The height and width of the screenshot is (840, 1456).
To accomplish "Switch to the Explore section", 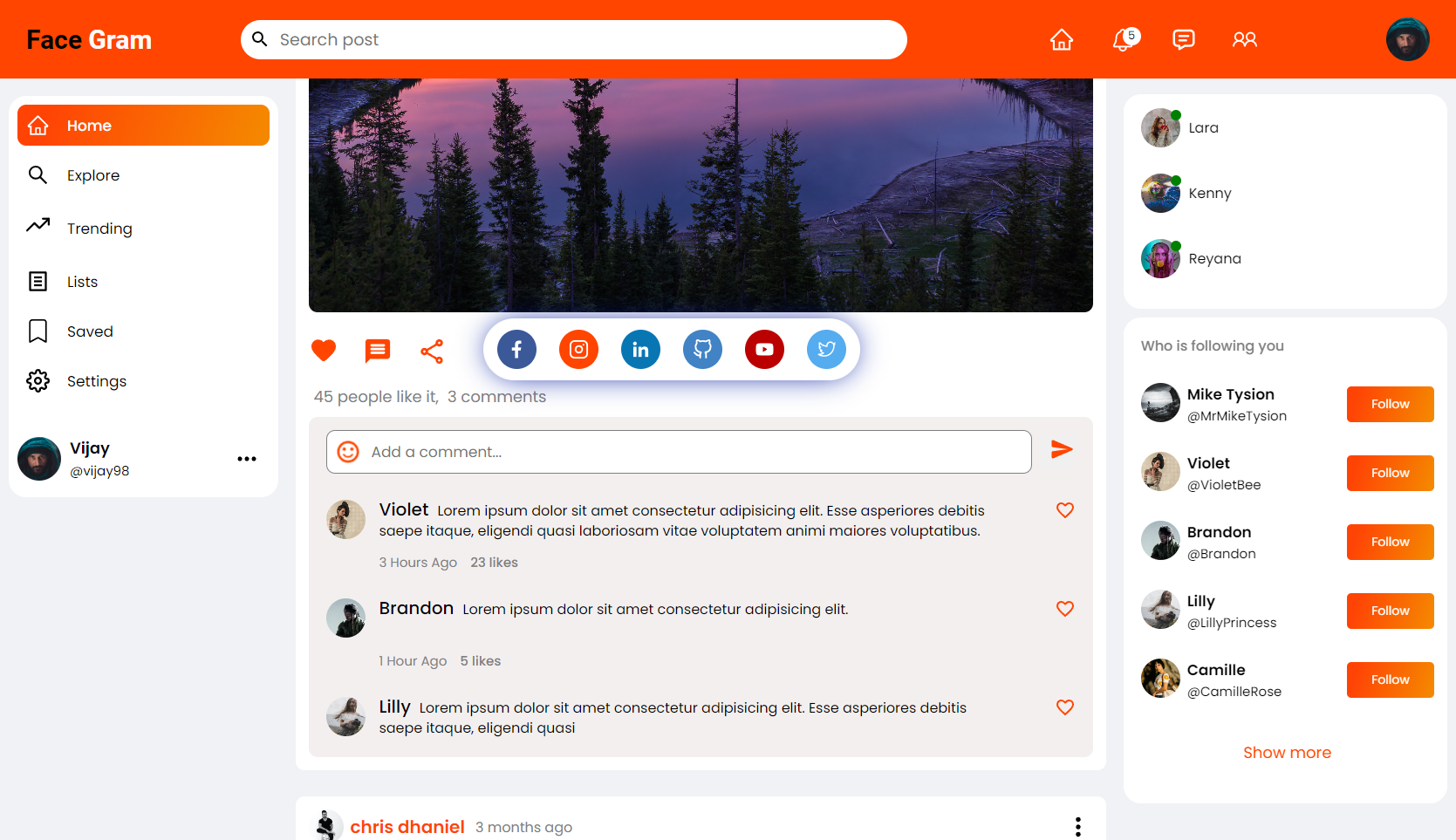I will click(x=93, y=174).
